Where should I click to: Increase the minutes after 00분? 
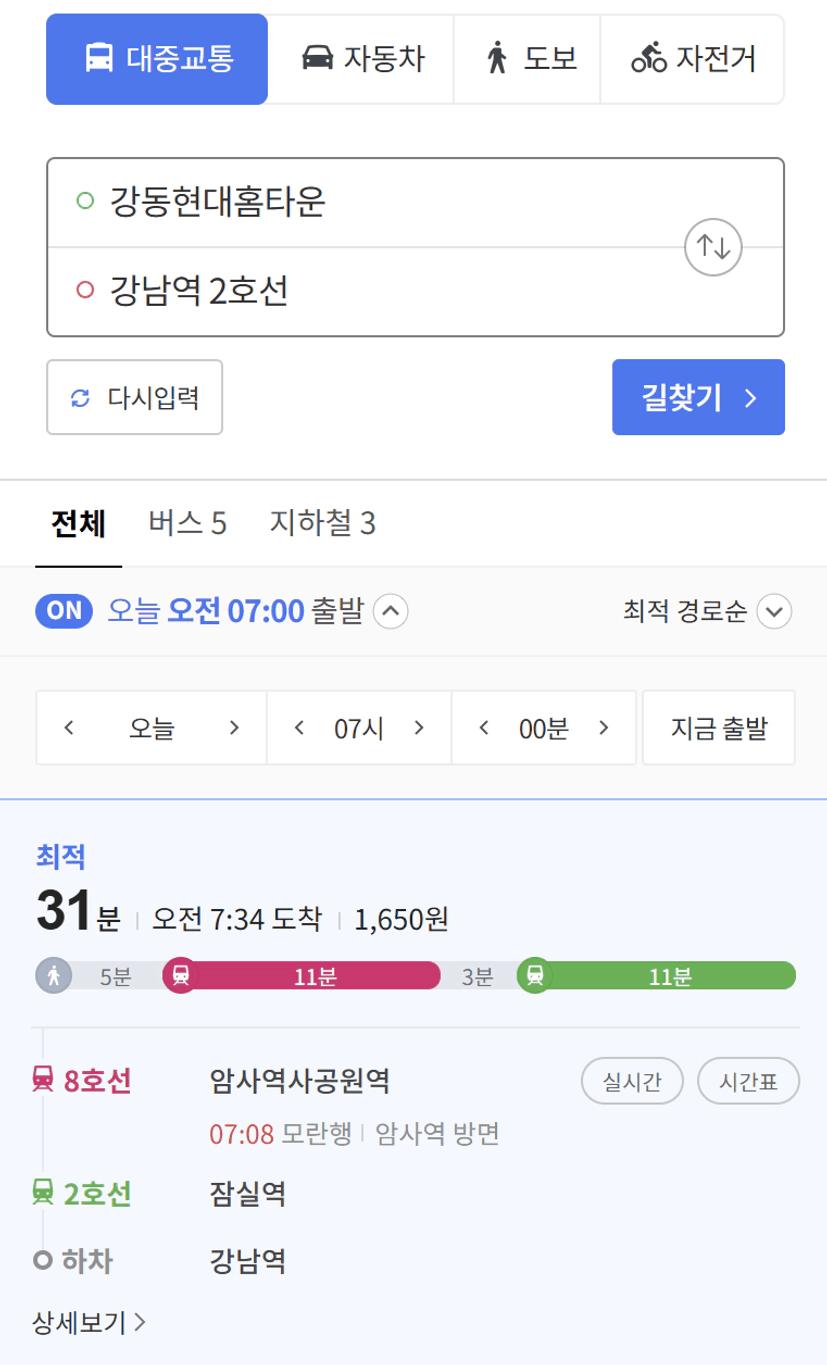[603, 728]
